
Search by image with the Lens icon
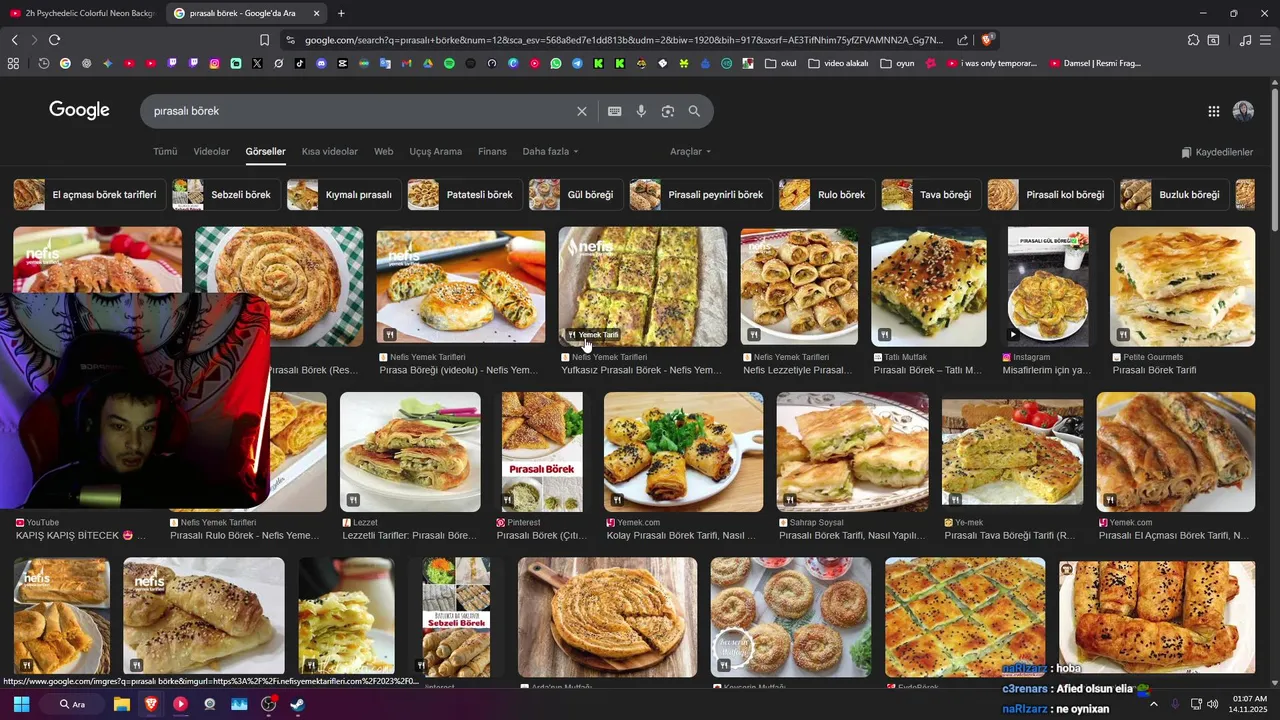(668, 111)
